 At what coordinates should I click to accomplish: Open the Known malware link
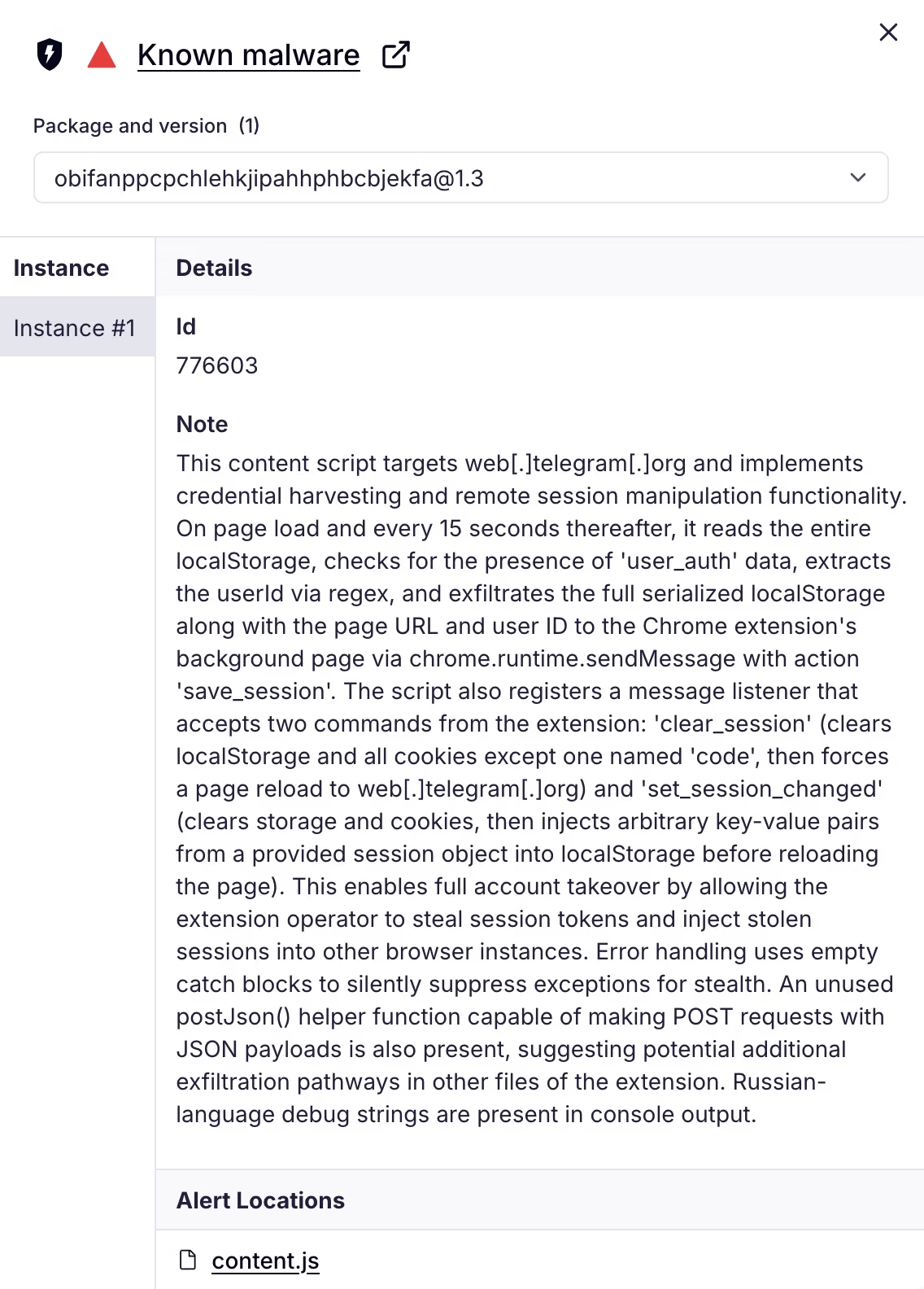(x=248, y=55)
